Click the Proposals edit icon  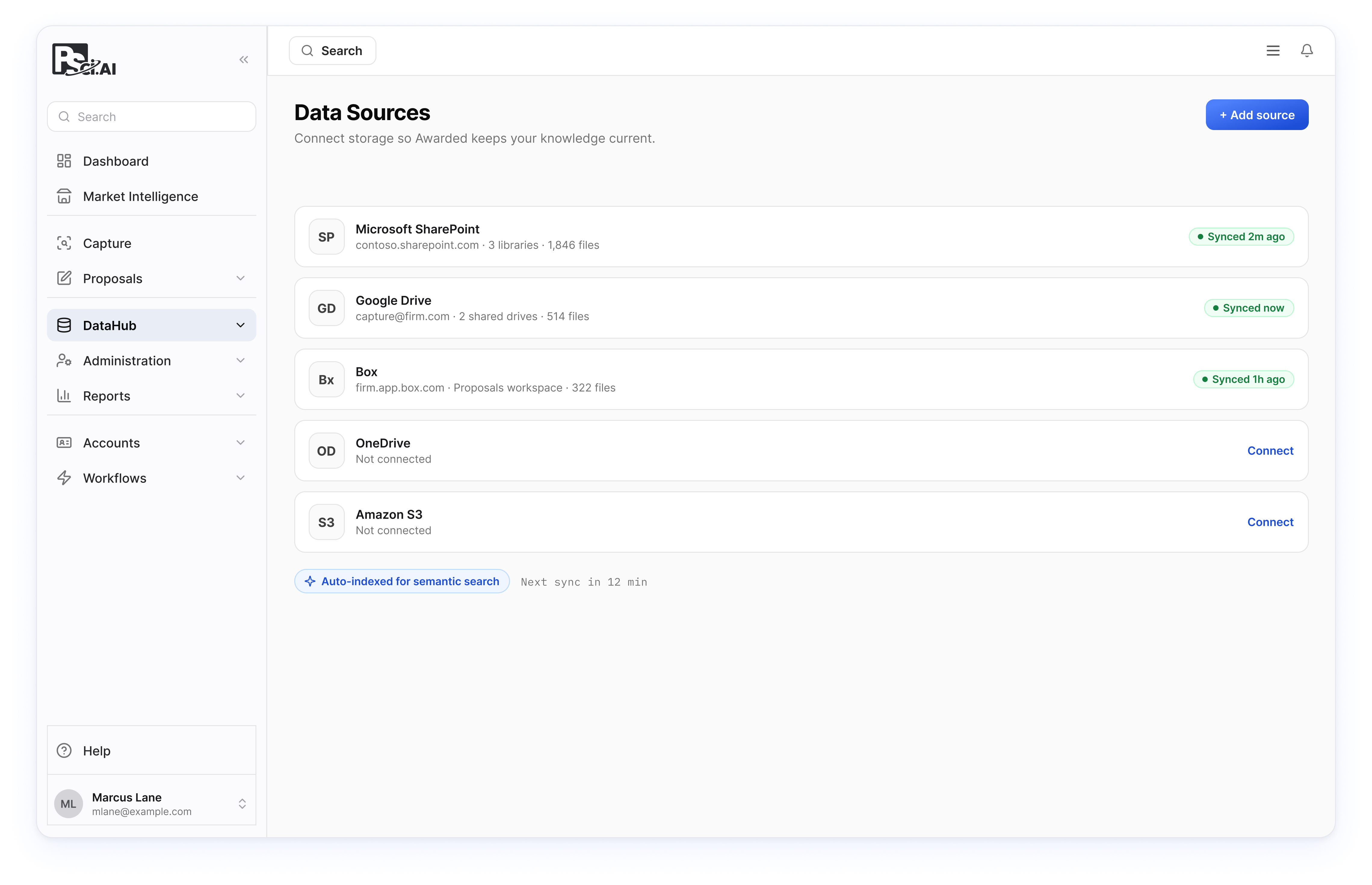(64, 279)
